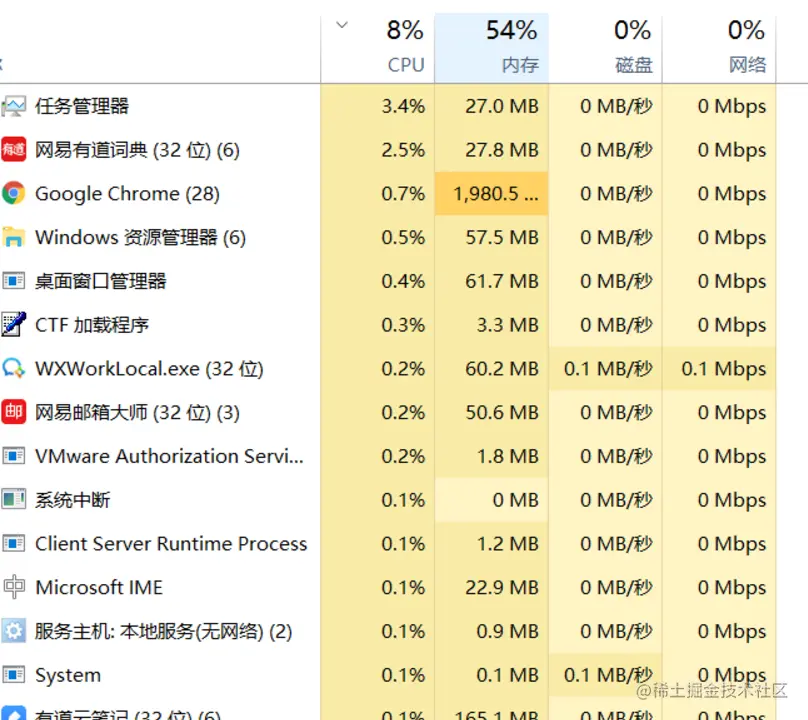808x720 pixels.
Task: Click the Google Chrome icon
Action: pyautogui.click(x=13, y=194)
